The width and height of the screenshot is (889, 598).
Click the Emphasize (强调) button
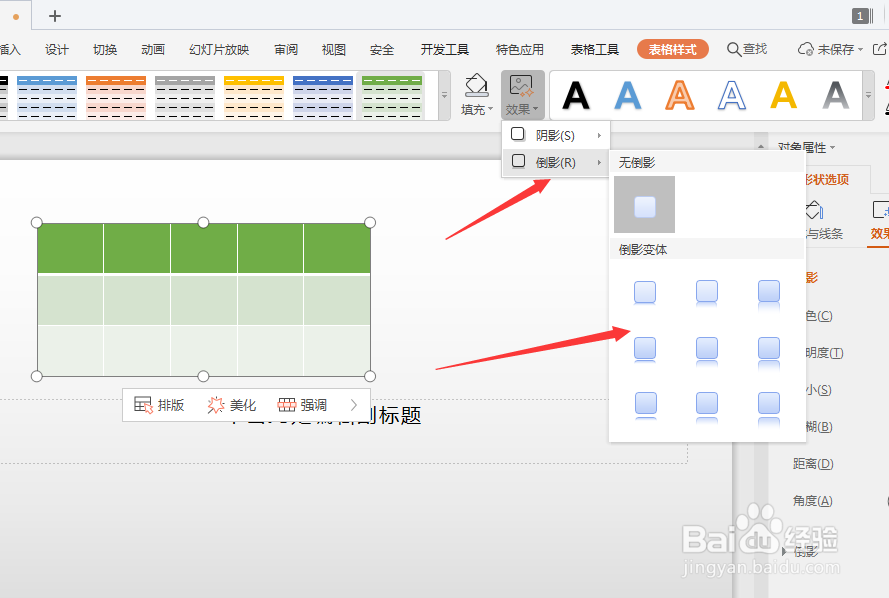pos(302,405)
